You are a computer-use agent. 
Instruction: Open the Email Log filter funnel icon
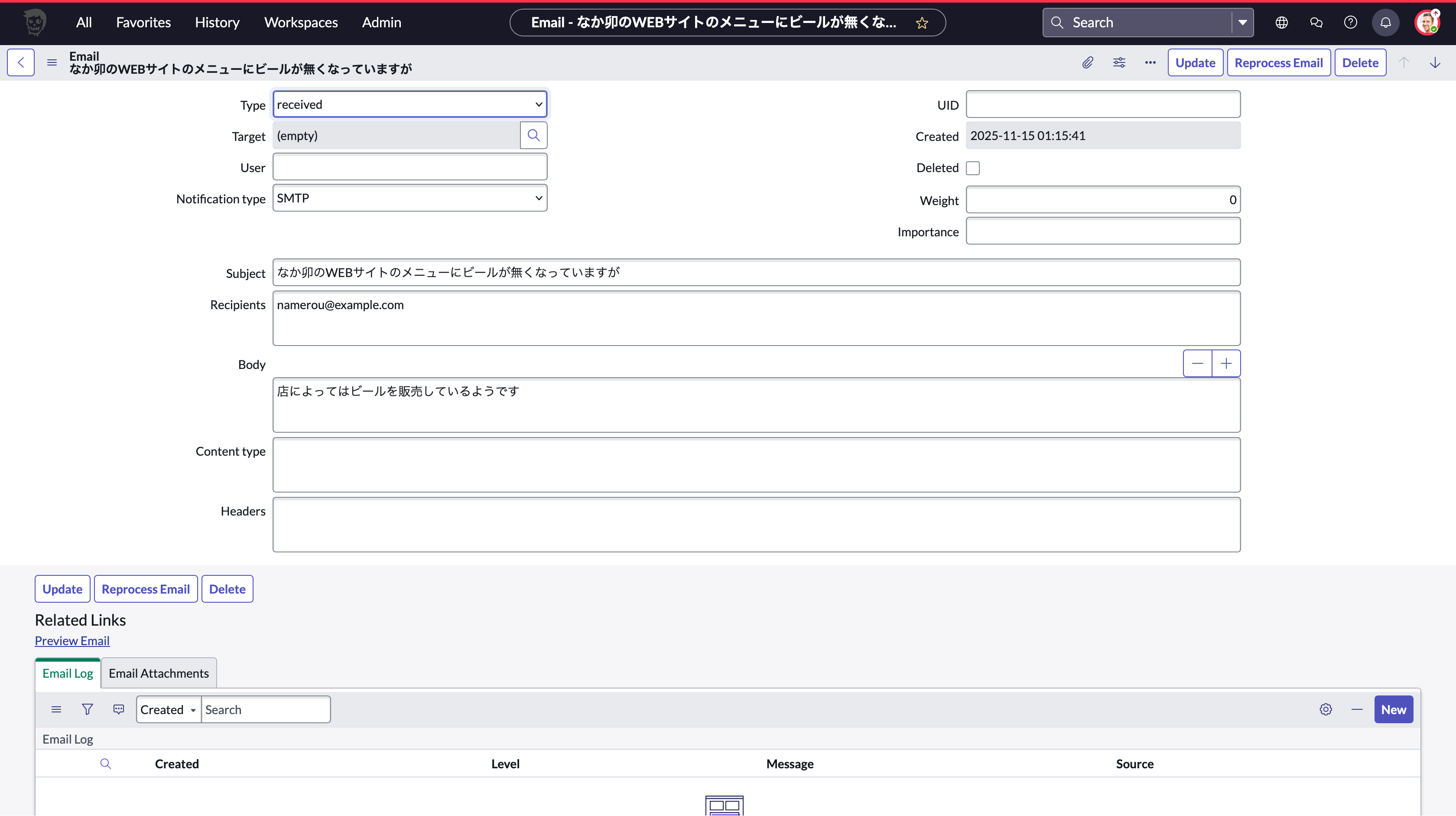coord(87,709)
